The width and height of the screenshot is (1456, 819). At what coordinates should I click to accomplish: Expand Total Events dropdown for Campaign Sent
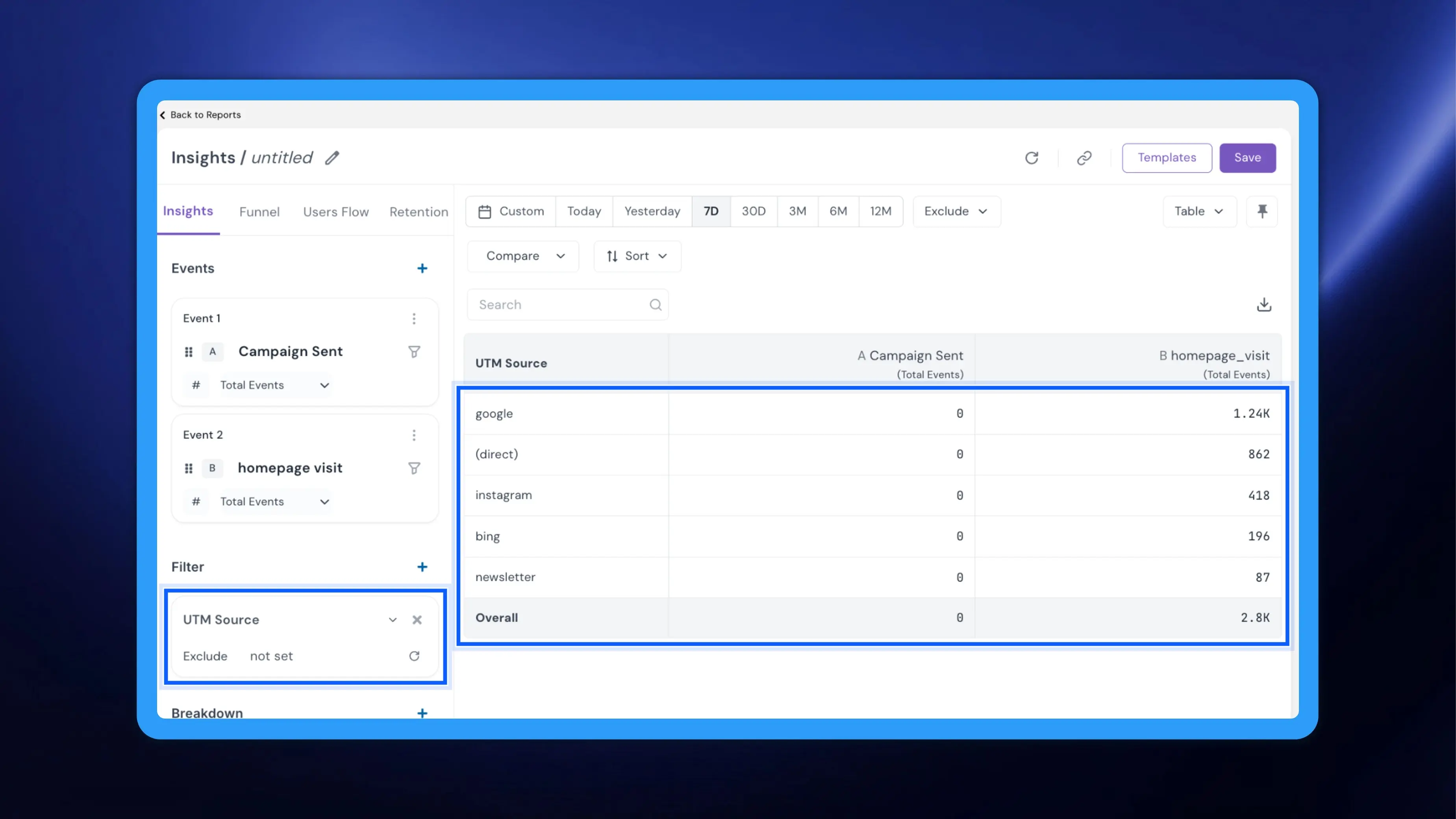click(275, 385)
